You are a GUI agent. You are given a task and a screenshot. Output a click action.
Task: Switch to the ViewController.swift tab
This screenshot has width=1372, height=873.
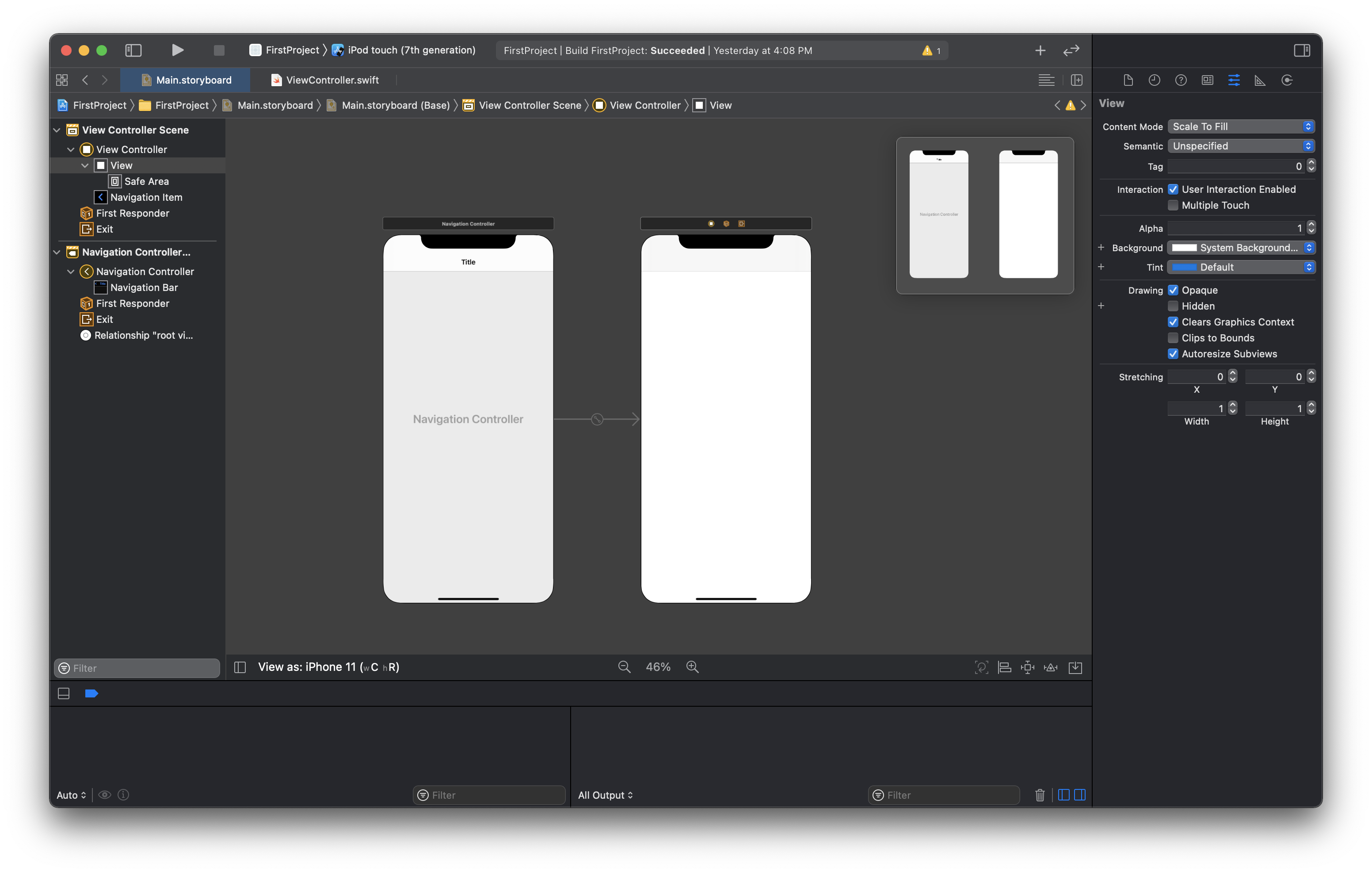coord(325,80)
